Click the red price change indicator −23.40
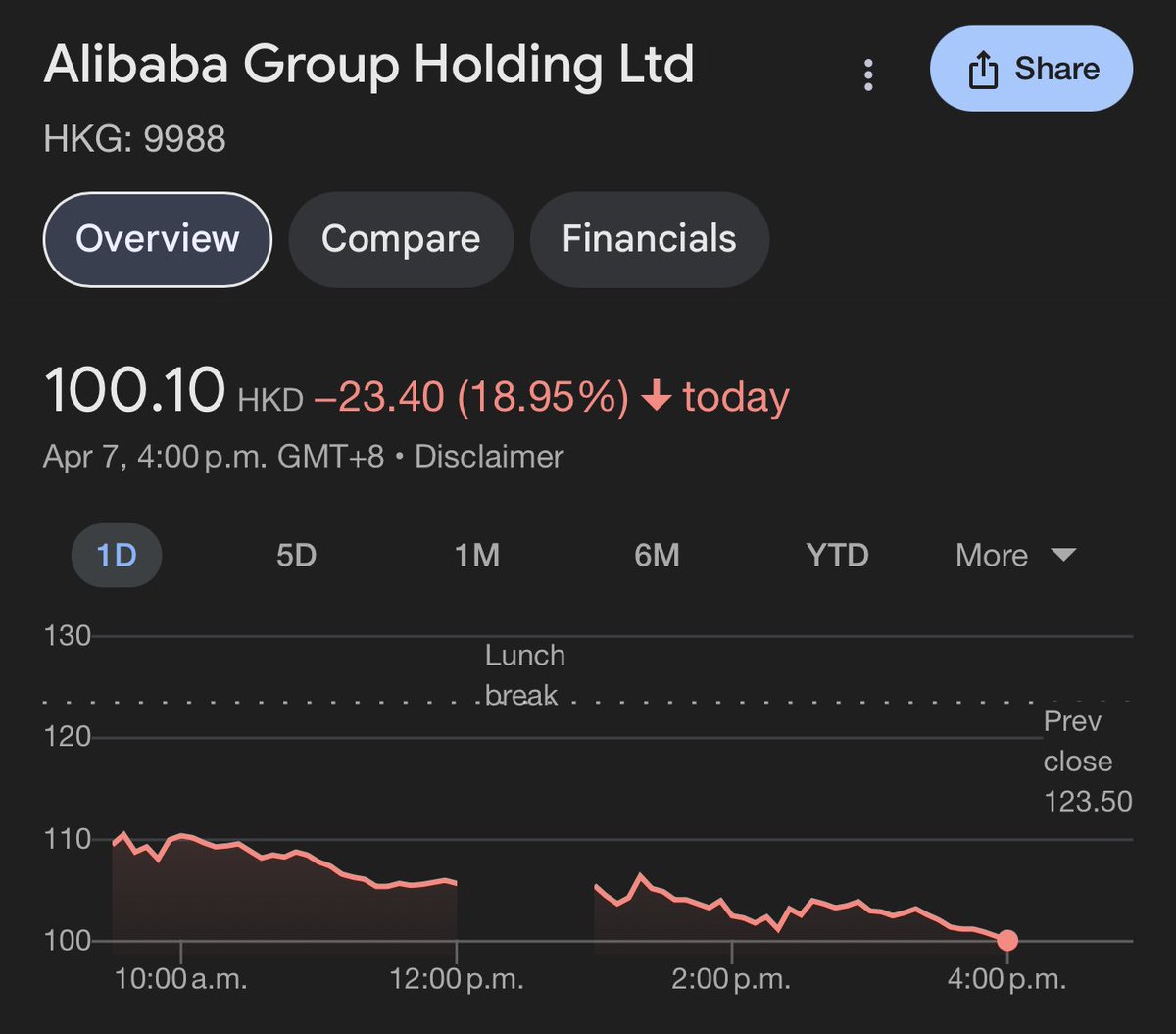The width and height of the screenshot is (1176, 1034). pos(382,396)
